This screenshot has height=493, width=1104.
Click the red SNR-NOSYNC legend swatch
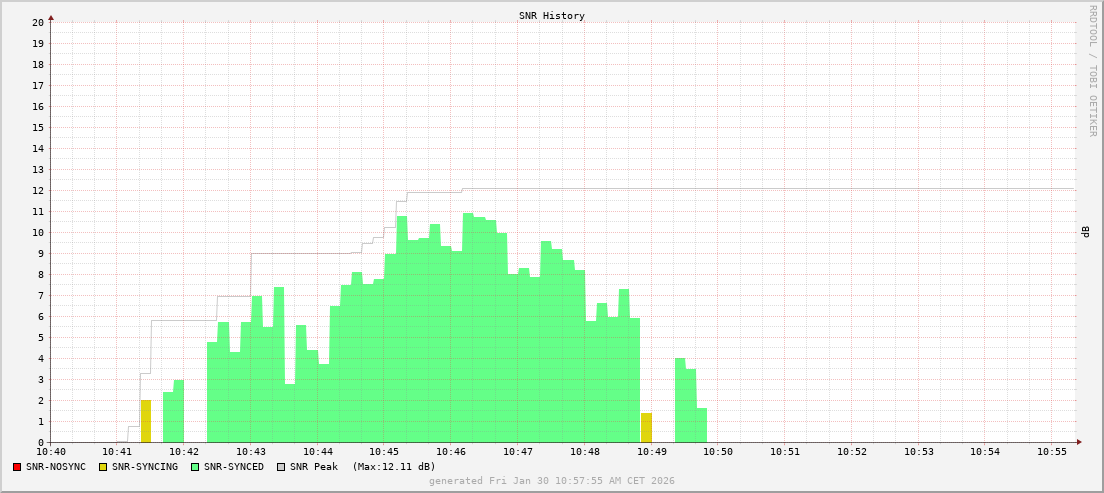pyautogui.click(x=17, y=467)
